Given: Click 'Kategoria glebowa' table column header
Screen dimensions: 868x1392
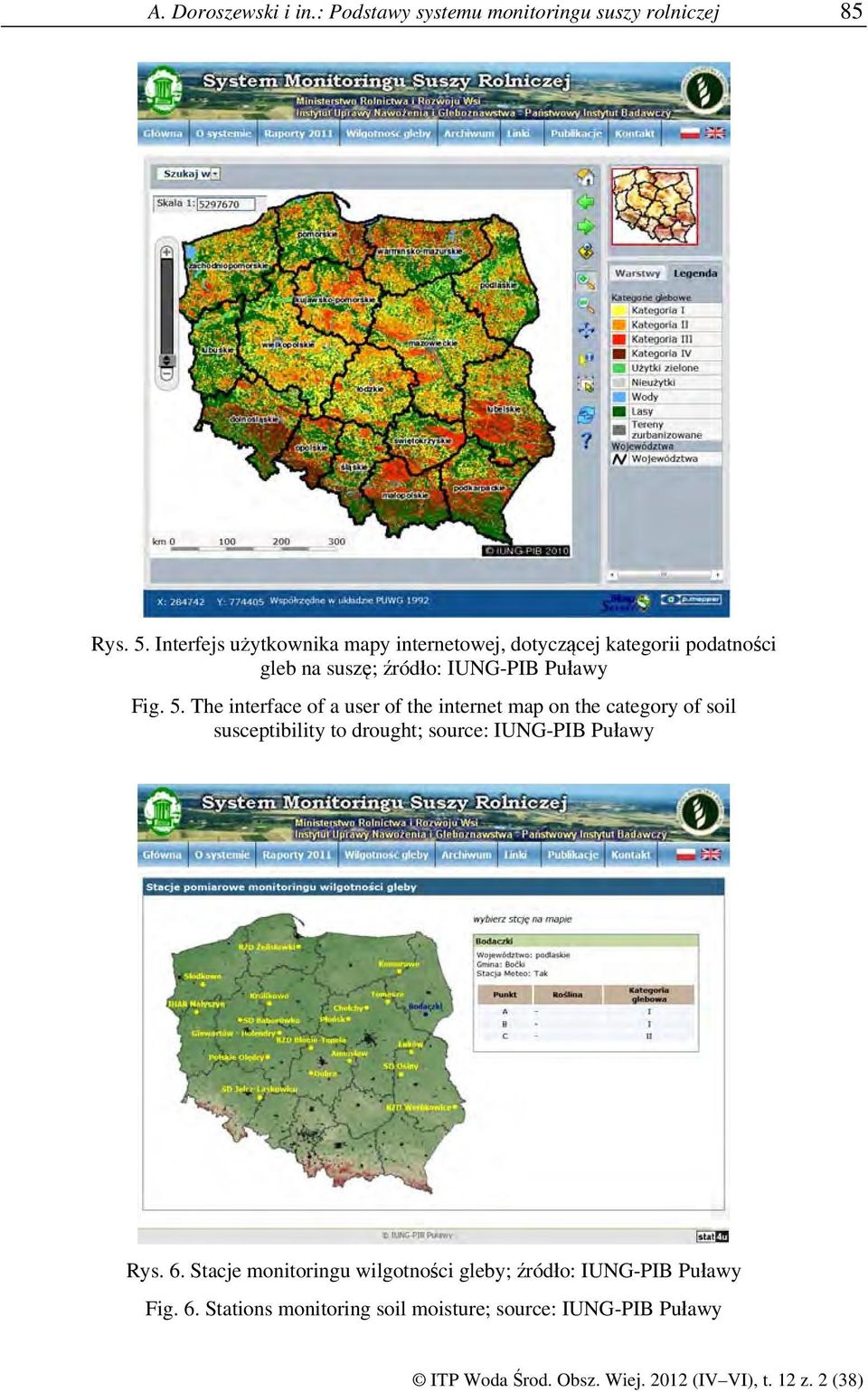Looking at the screenshot, I should (648, 994).
